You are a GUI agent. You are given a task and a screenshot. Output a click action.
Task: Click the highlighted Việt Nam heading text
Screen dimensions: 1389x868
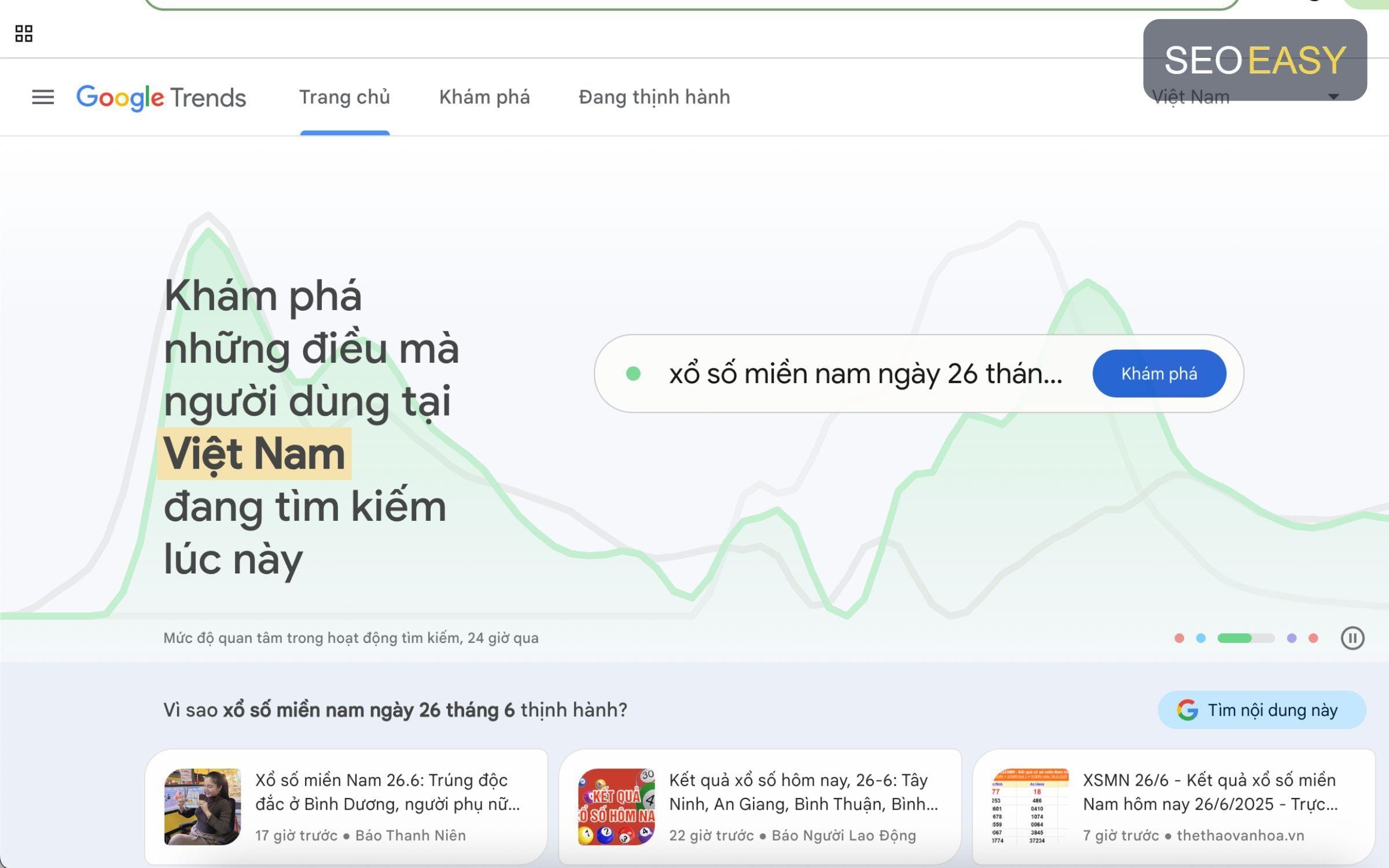pyautogui.click(x=254, y=454)
